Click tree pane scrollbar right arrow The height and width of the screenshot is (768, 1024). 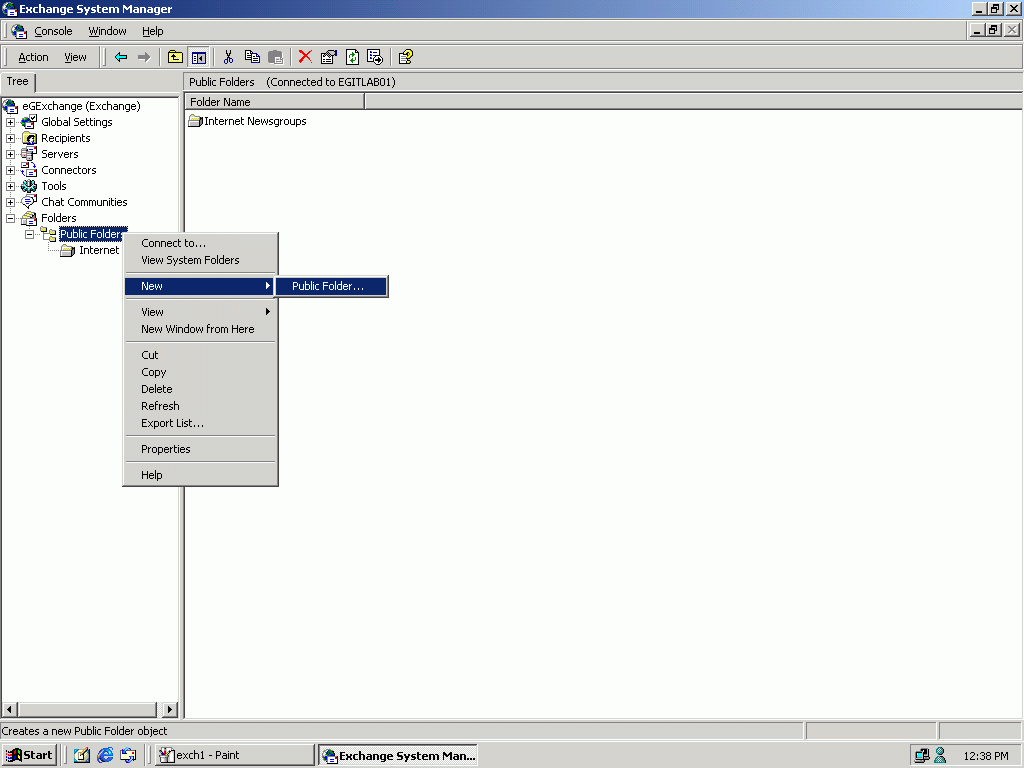(x=170, y=709)
